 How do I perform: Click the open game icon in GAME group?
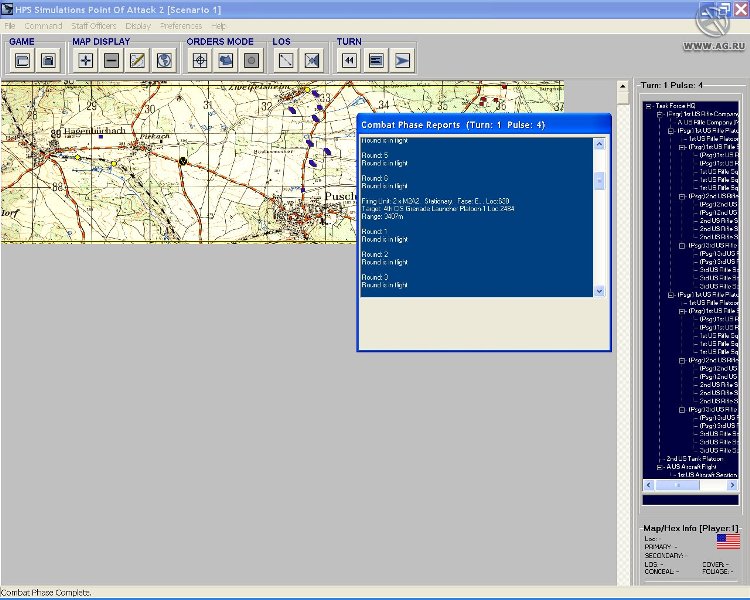pyautogui.click(x=22, y=60)
